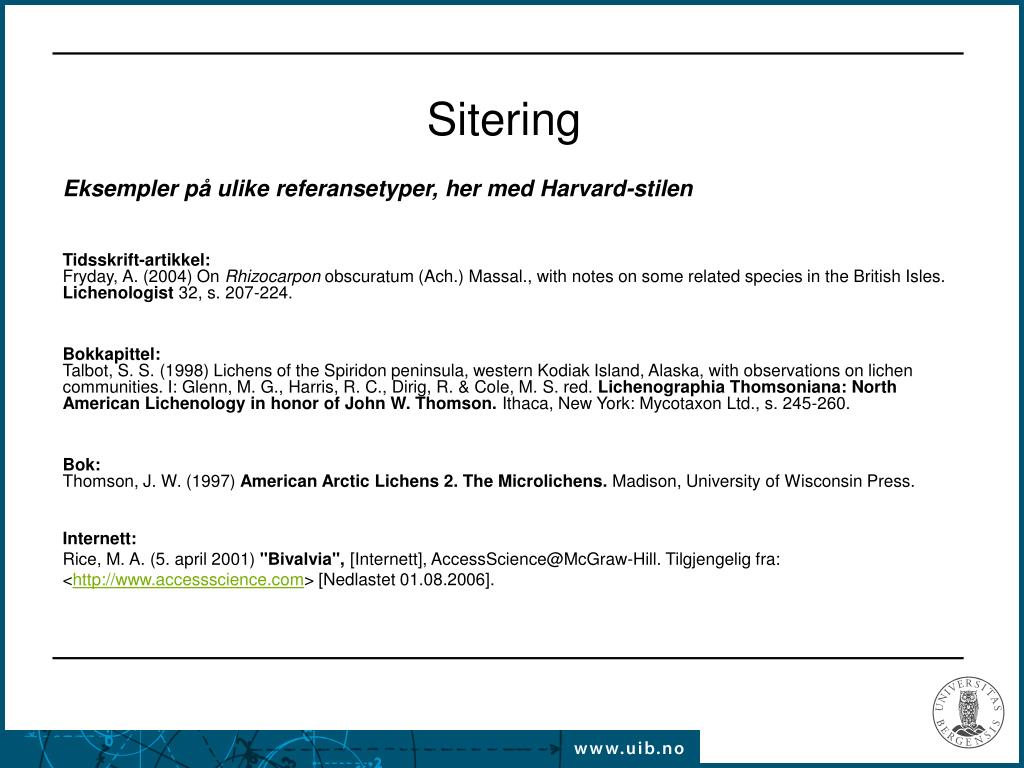Viewport: 1024px width, 768px height.
Task: Click the author name Thomson, J. W. (1997)
Action: pyautogui.click(x=149, y=481)
